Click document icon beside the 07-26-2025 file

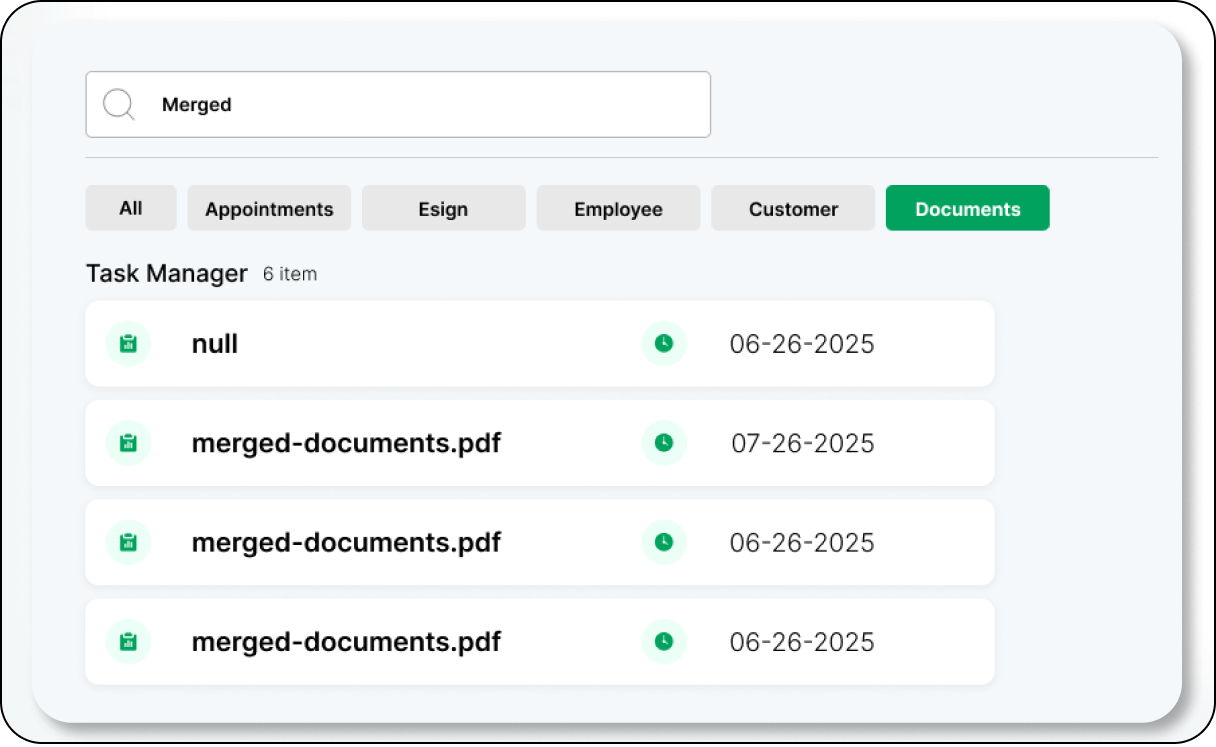pos(128,443)
